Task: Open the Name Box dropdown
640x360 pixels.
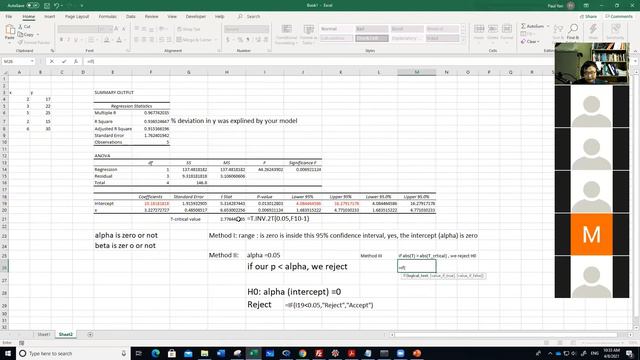Action: point(31,61)
